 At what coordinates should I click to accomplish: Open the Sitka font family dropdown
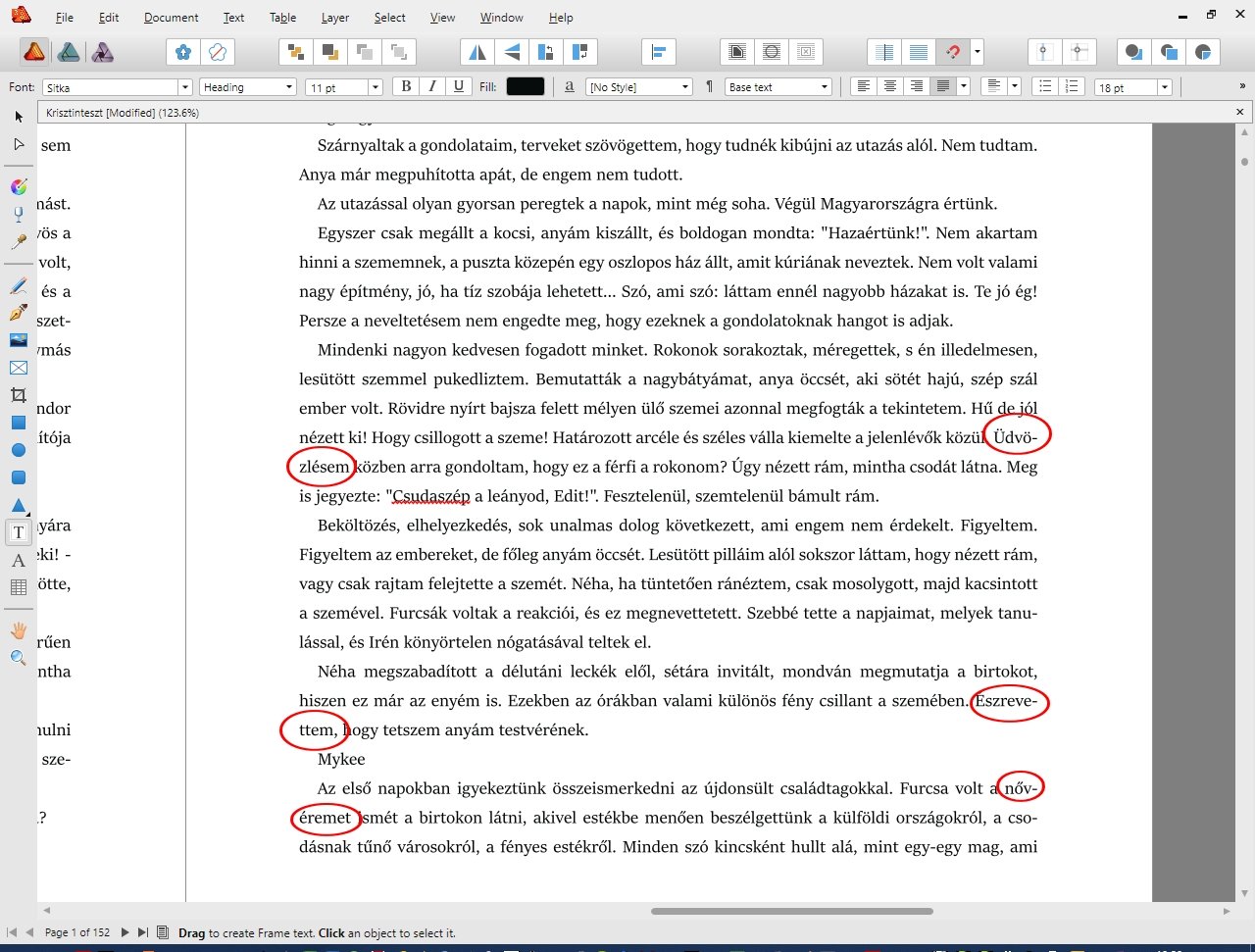pos(184,87)
